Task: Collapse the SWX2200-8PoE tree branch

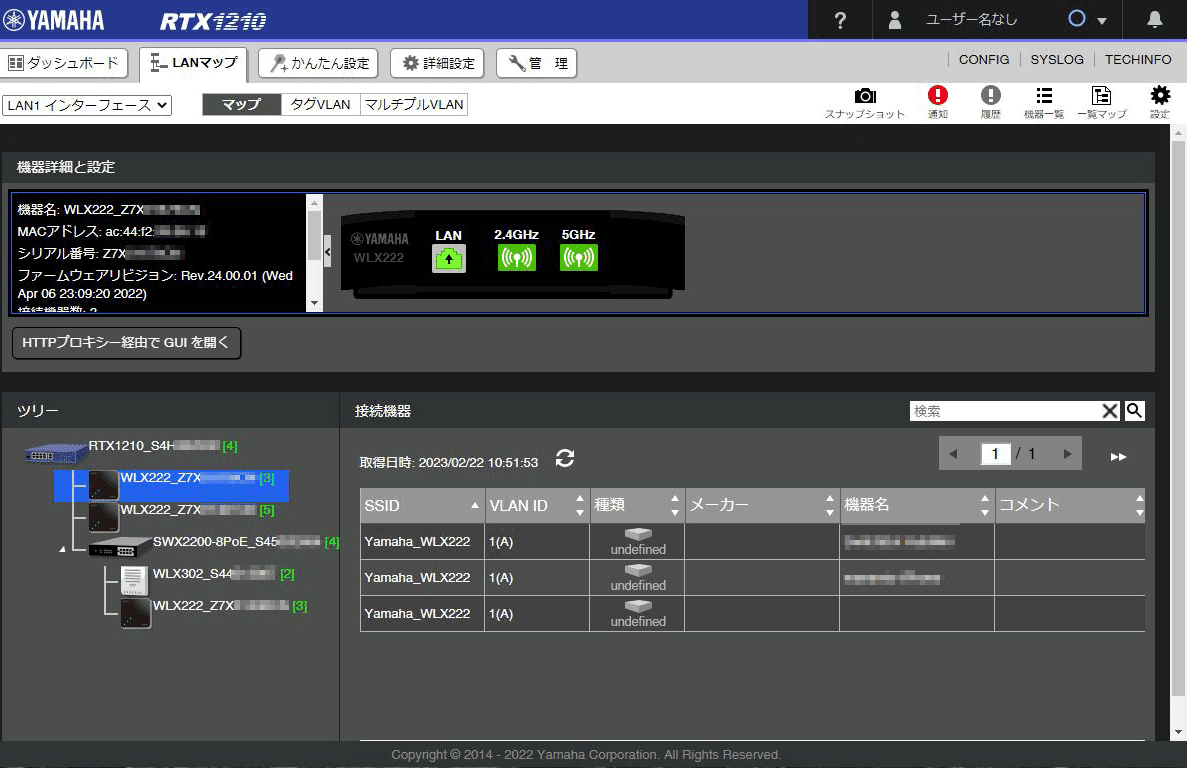Action: coord(62,547)
